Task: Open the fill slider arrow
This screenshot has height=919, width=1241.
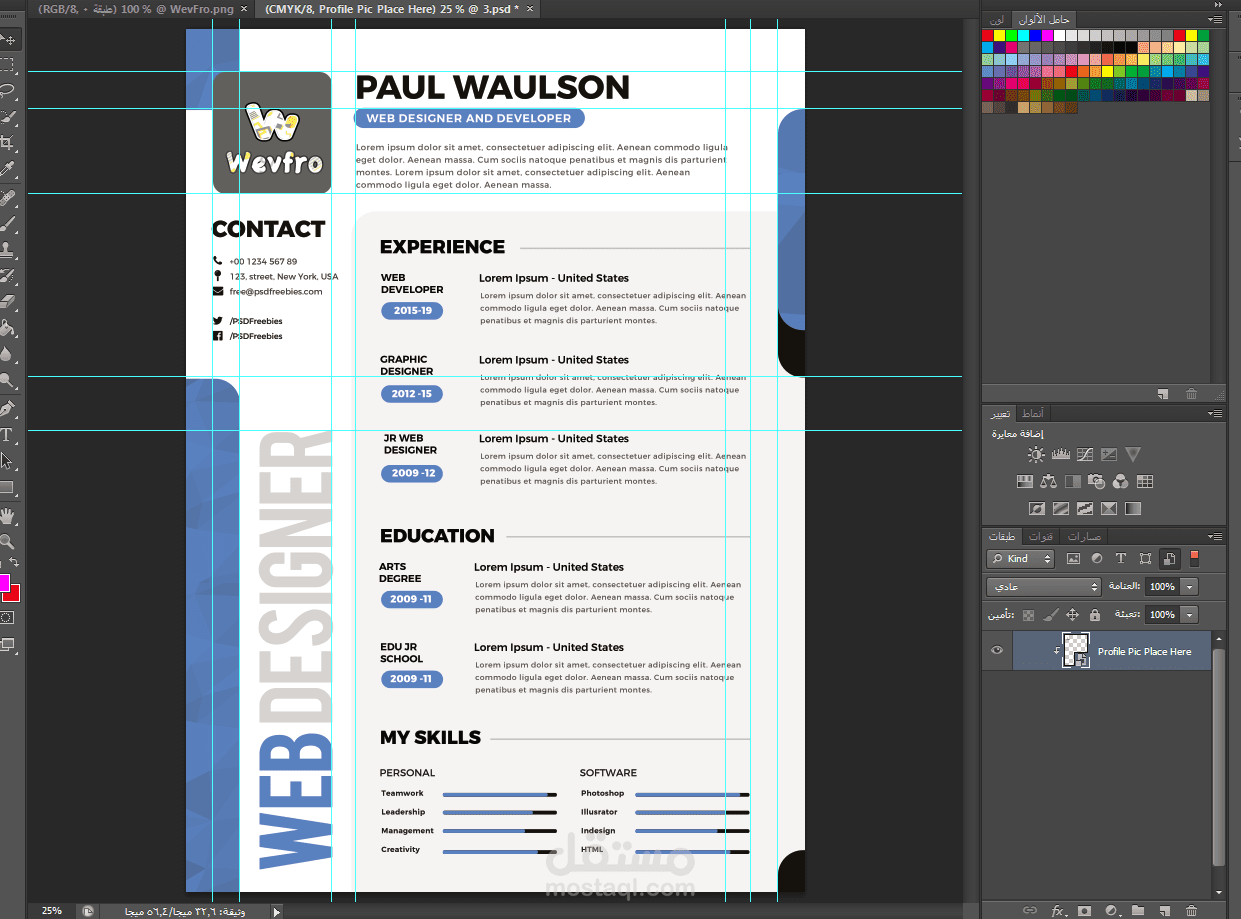Action: pos(1189,615)
